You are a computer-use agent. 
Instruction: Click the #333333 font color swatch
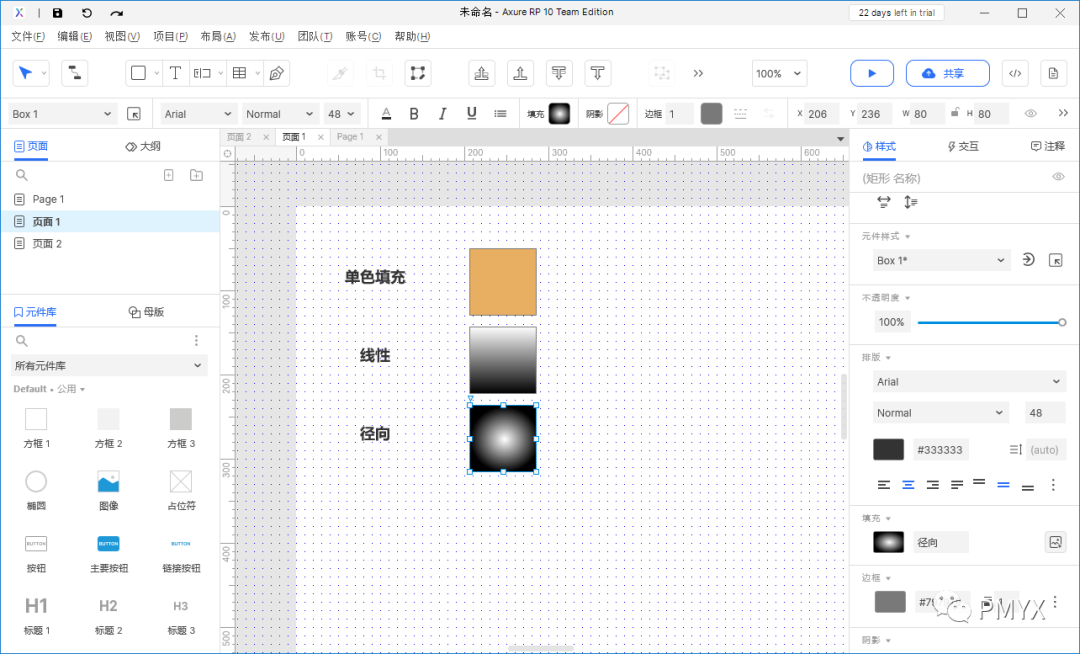click(x=889, y=450)
